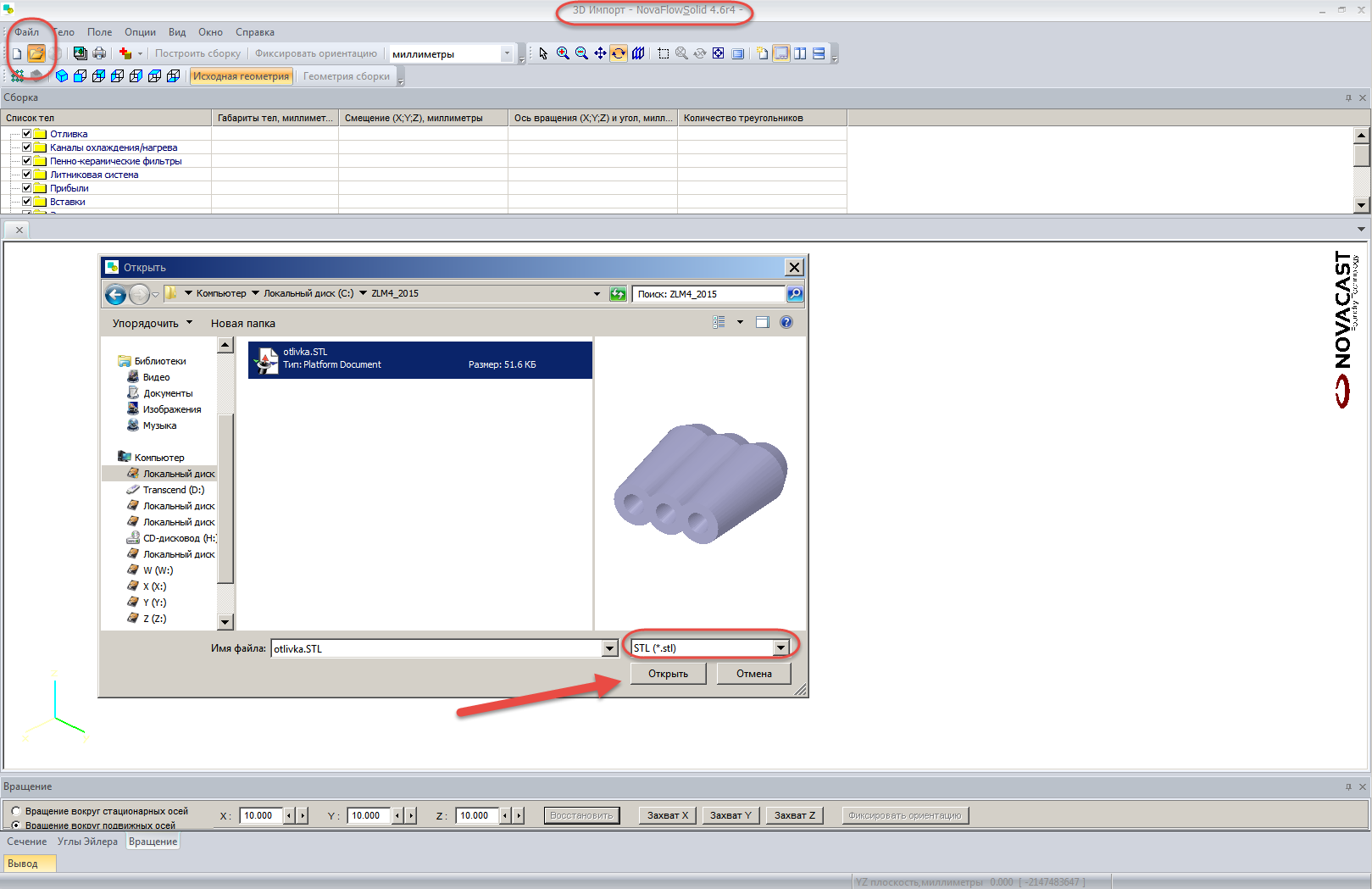Click the Open file folder icon
The width and height of the screenshot is (1372, 889).
coord(36,53)
